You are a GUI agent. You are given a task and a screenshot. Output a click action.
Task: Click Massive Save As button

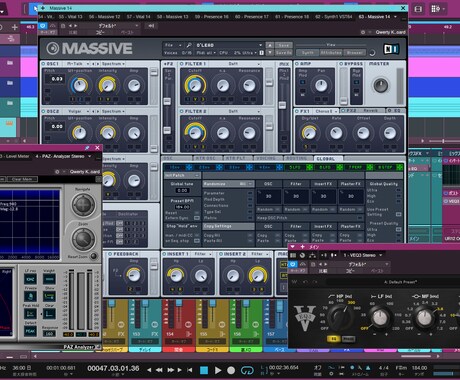[x=283, y=53]
